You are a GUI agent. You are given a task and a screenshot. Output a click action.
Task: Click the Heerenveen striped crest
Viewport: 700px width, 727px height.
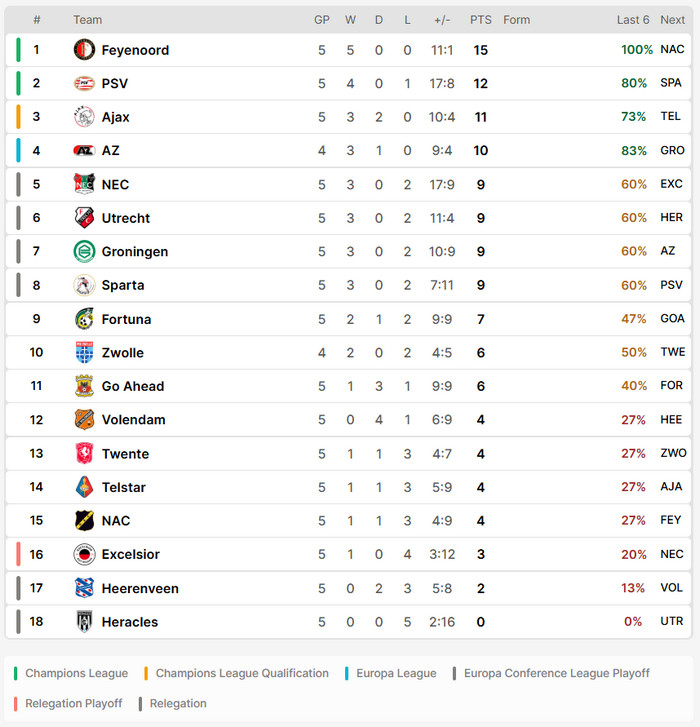click(84, 588)
